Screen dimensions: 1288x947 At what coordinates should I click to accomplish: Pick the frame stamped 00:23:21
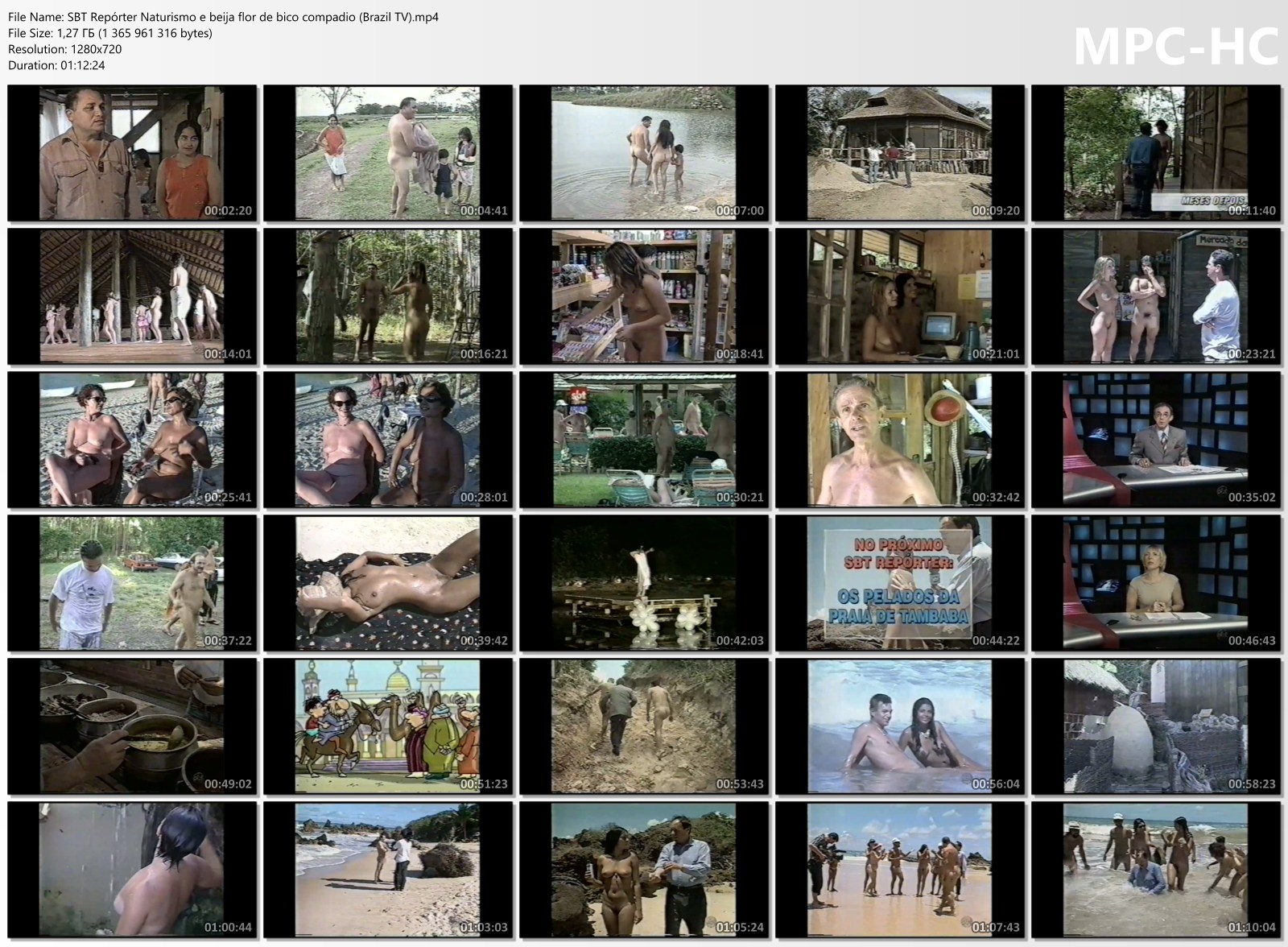point(1156,296)
